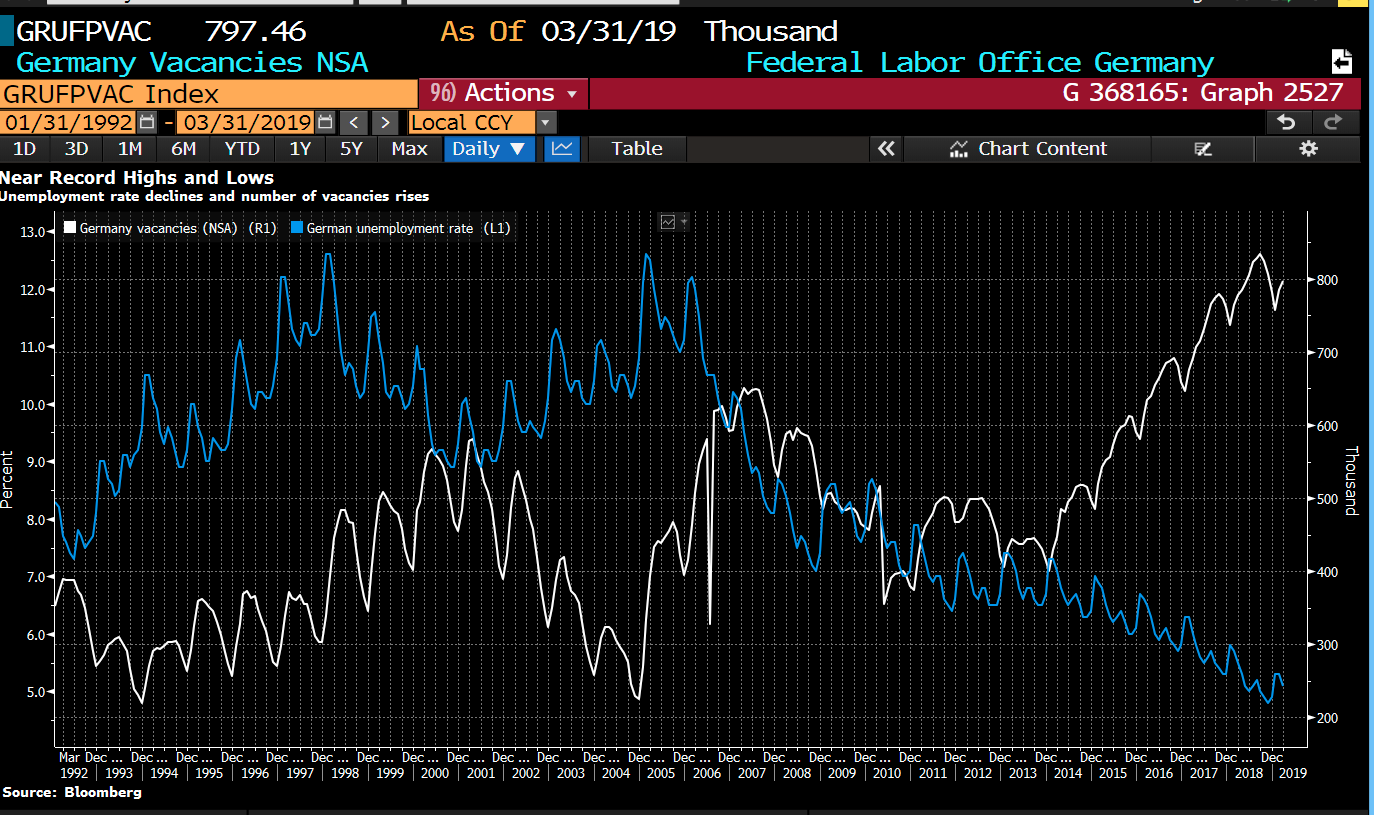
Task: Click the Germany Vacancies NSA description
Action: tap(192, 62)
